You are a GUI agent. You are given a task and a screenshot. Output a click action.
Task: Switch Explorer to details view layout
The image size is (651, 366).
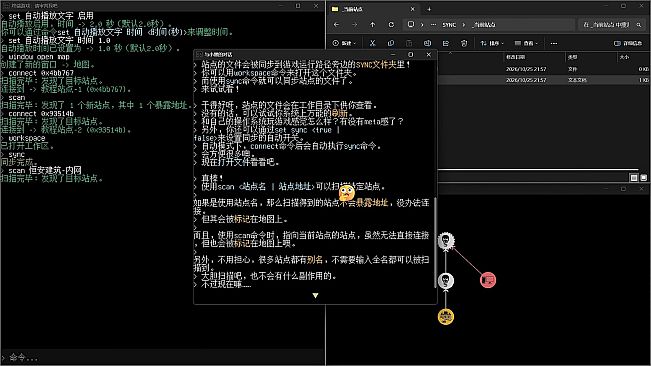click(x=634, y=178)
